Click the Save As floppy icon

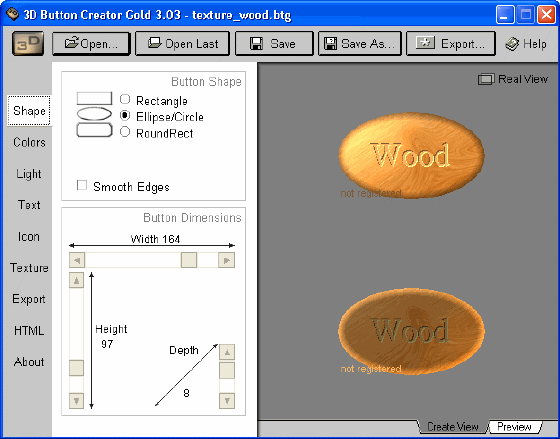point(331,44)
